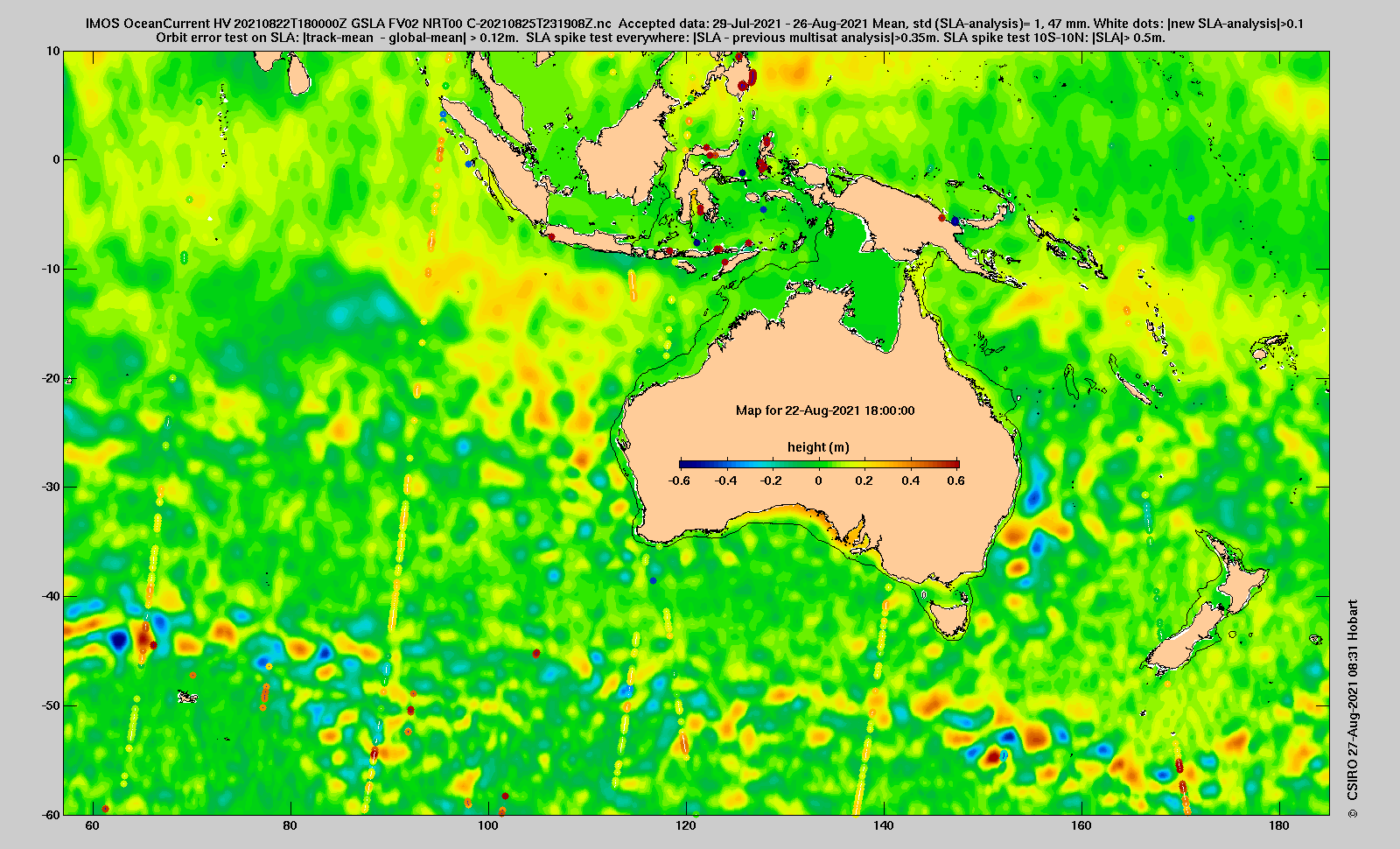The image size is (1400, 849).
Task: Click latitude axis label 10
Action: click(54, 52)
